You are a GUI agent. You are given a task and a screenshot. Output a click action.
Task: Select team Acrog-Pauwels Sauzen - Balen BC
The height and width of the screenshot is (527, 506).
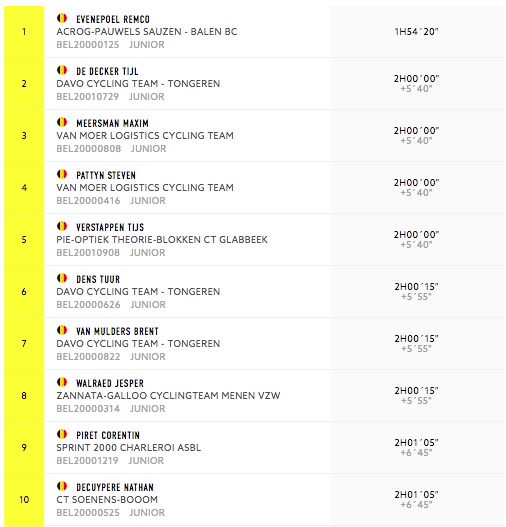(147, 32)
